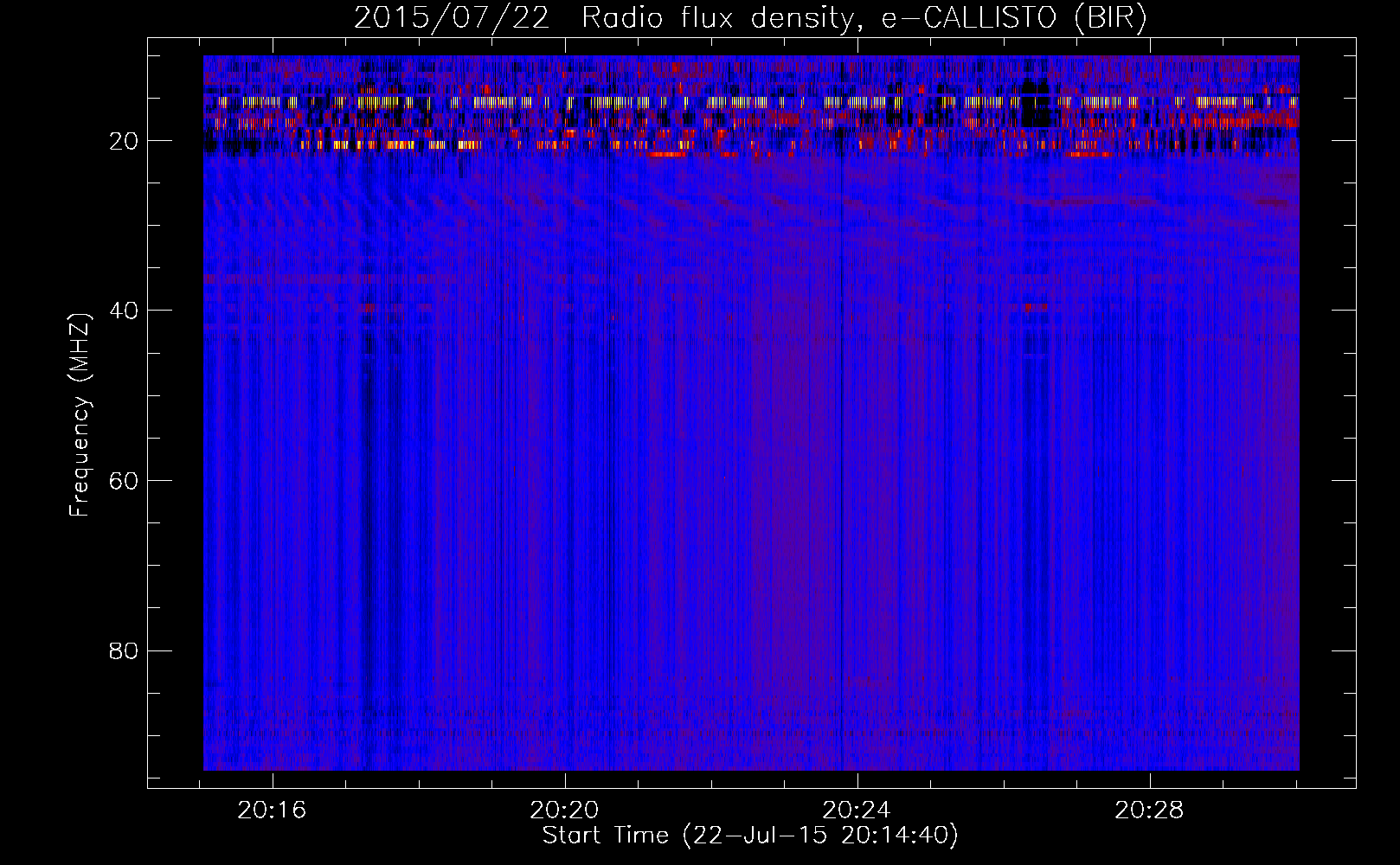Click the 'Start Time (22-Jul-15 20:14:40)' x-axis label
Viewport: 1400px width, 865px height.
click(x=750, y=836)
